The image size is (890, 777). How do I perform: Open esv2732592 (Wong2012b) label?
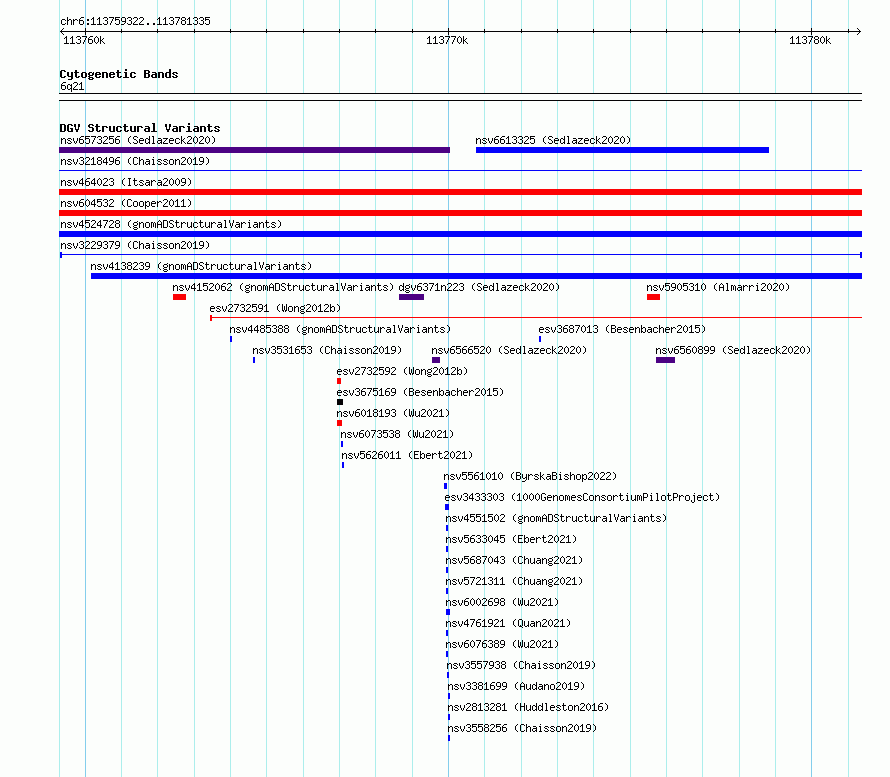[x=402, y=371]
